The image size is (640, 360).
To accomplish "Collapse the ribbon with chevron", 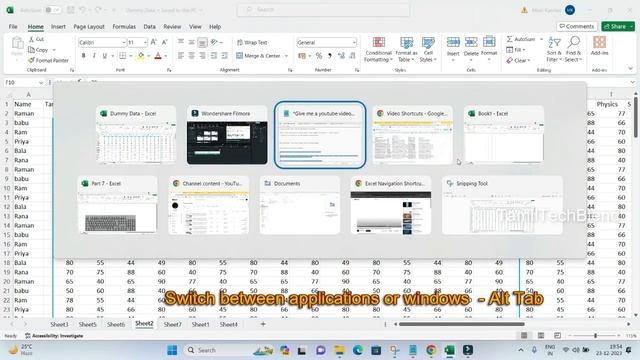I will click(x=631, y=69).
